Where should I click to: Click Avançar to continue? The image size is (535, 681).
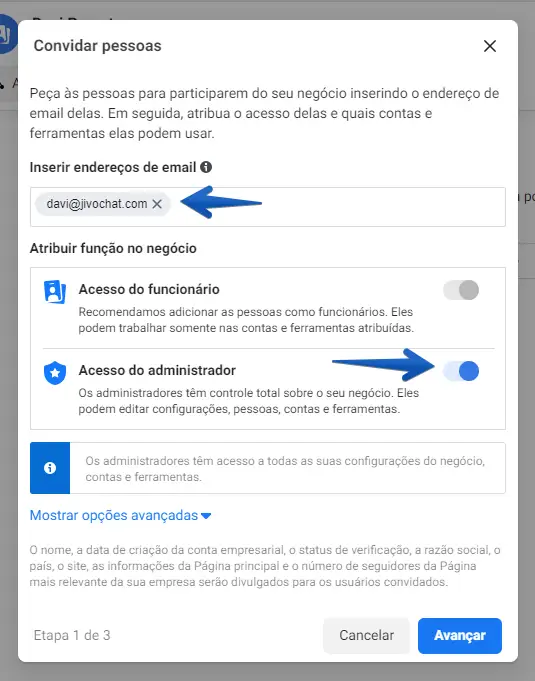[460, 635]
